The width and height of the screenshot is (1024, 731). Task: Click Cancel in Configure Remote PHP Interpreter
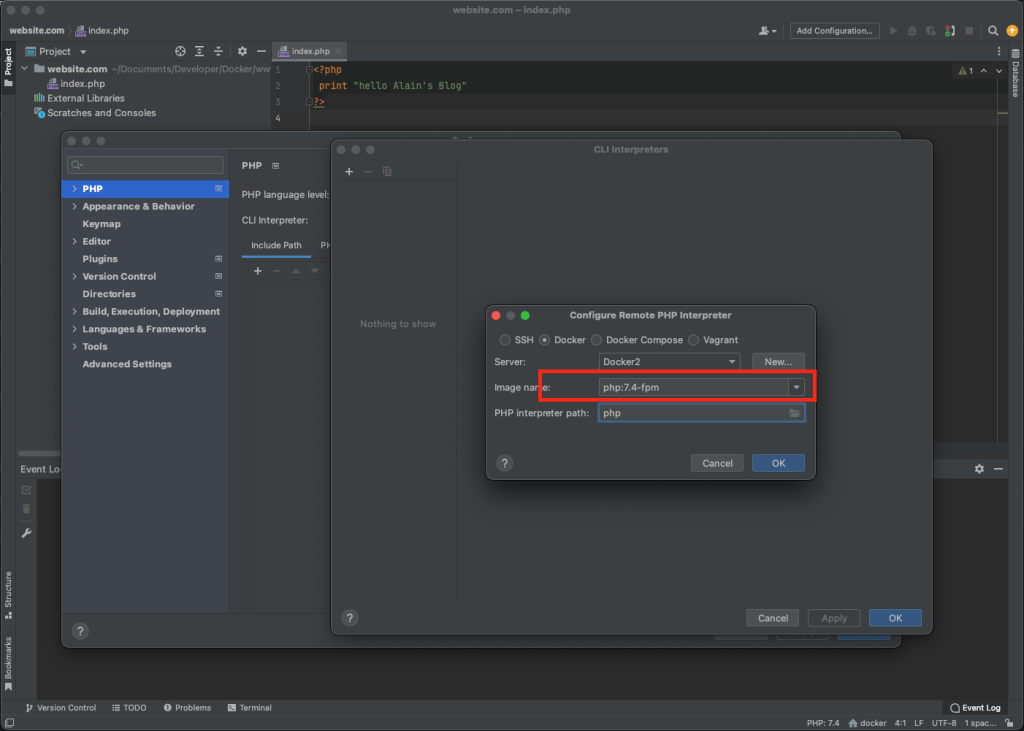tap(717, 463)
